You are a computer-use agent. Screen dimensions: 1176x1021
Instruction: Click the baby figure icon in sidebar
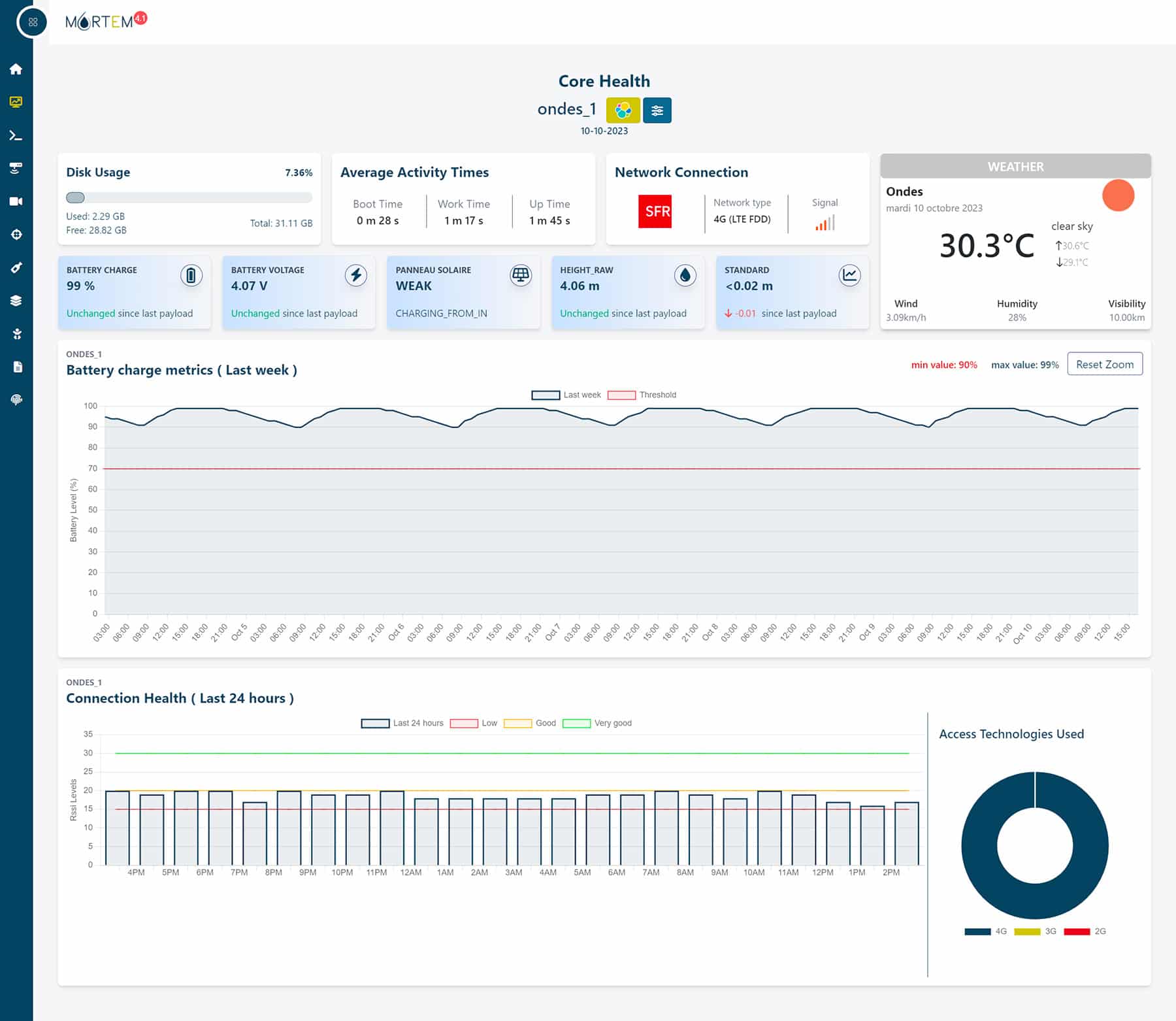point(17,333)
